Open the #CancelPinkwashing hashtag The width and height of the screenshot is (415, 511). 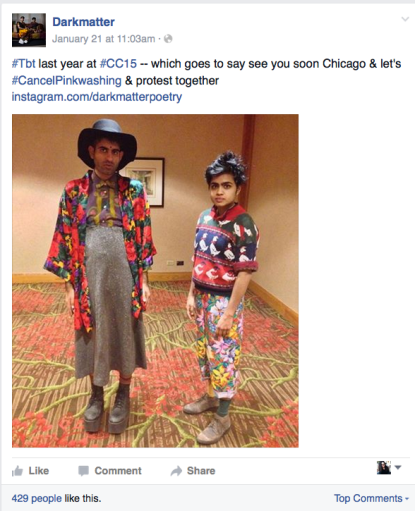tap(67, 80)
